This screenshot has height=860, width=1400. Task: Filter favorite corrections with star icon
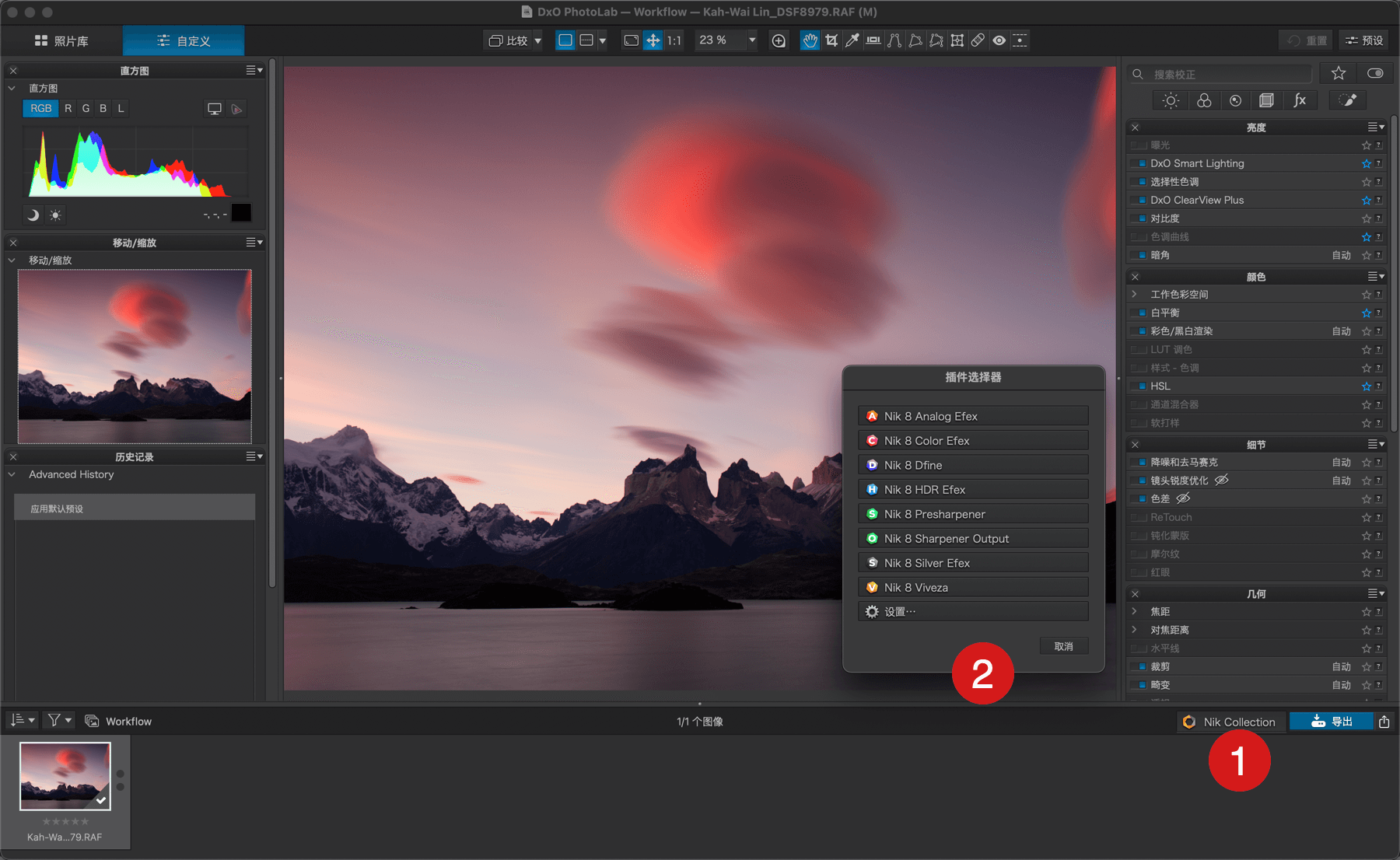(x=1339, y=73)
